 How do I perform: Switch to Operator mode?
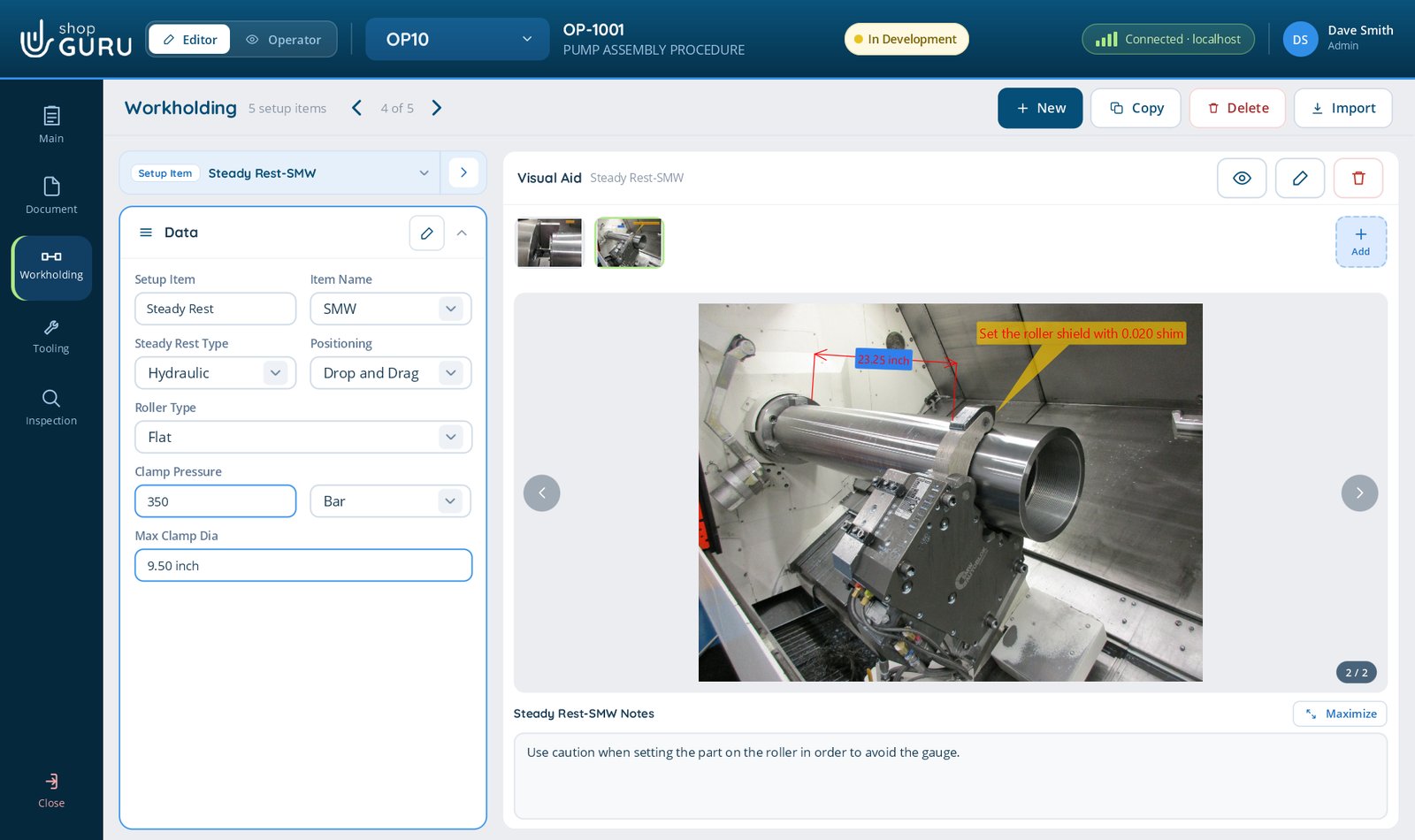pos(283,40)
